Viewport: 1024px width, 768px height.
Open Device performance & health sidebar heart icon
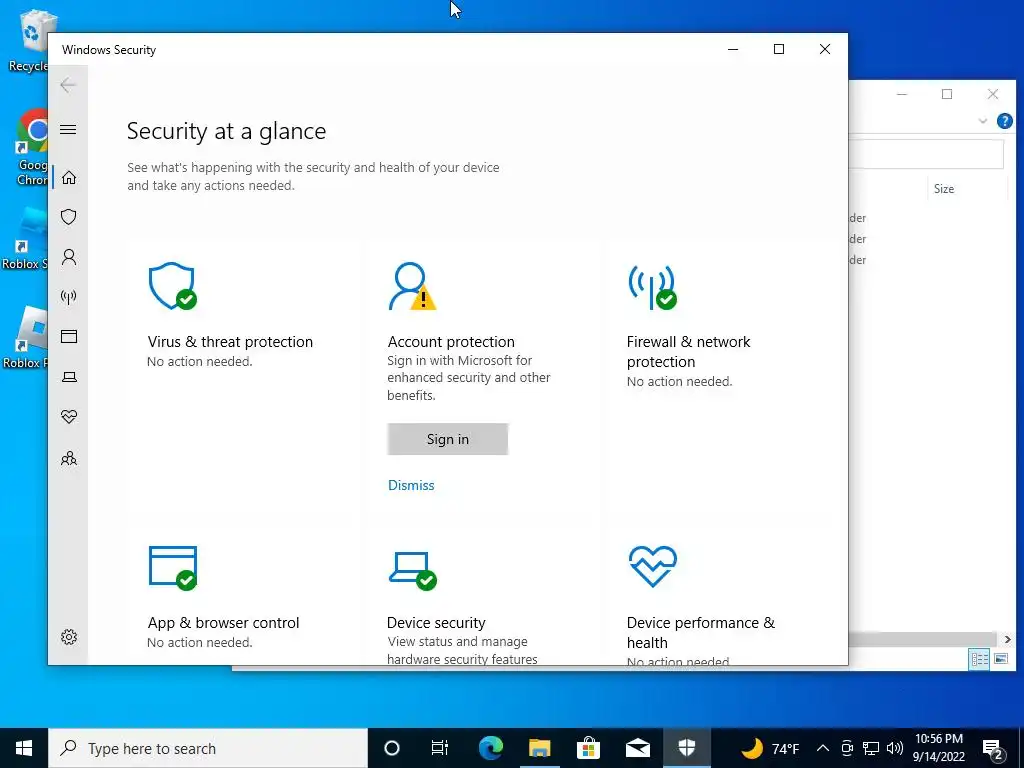[69, 417]
